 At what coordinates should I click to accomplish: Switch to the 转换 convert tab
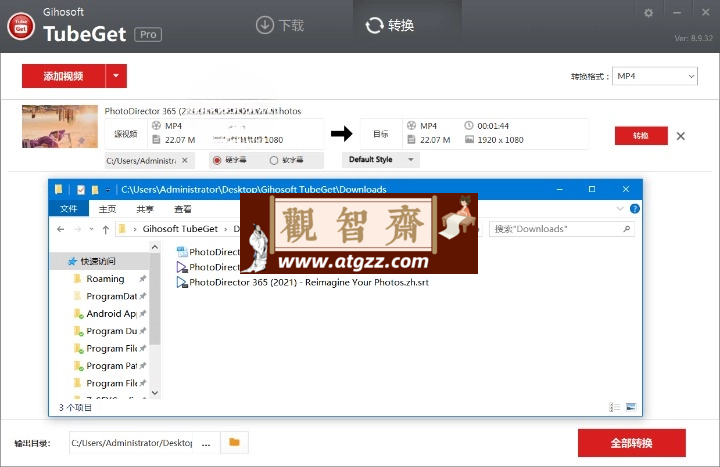pos(390,25)
